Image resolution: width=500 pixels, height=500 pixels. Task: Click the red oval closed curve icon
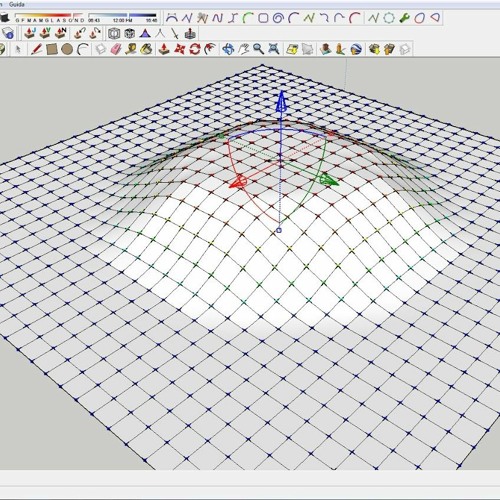click(x=419, y=18)
